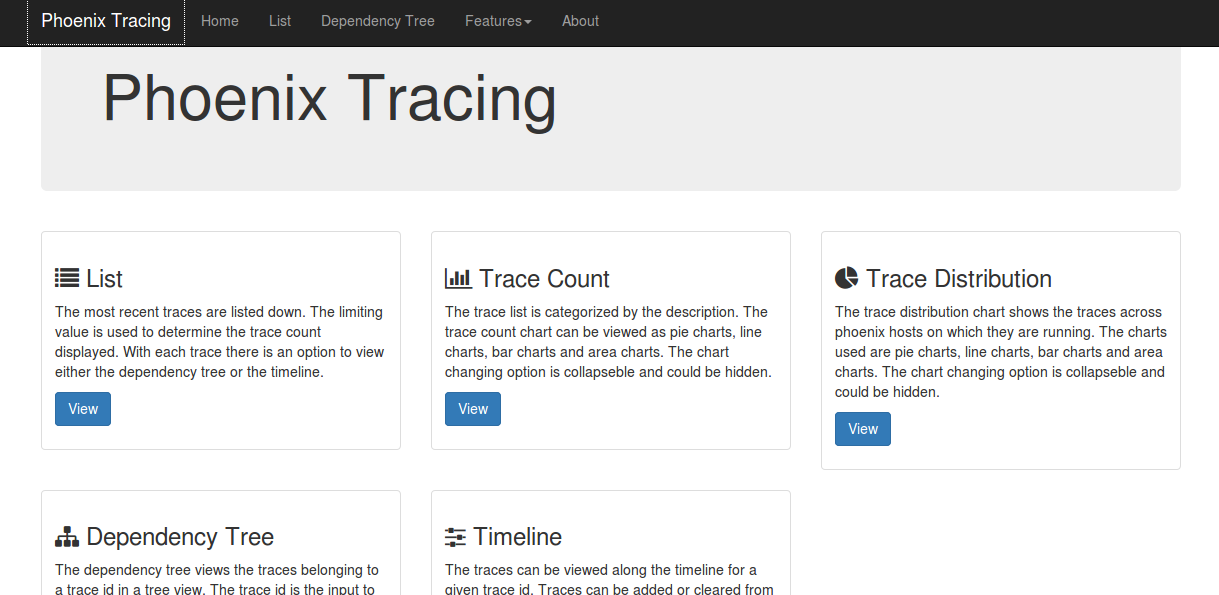The width and height of the screenshot is (1219, 595).
Task: Open Dependency Tree from the navbar
Action: point(377,20)
